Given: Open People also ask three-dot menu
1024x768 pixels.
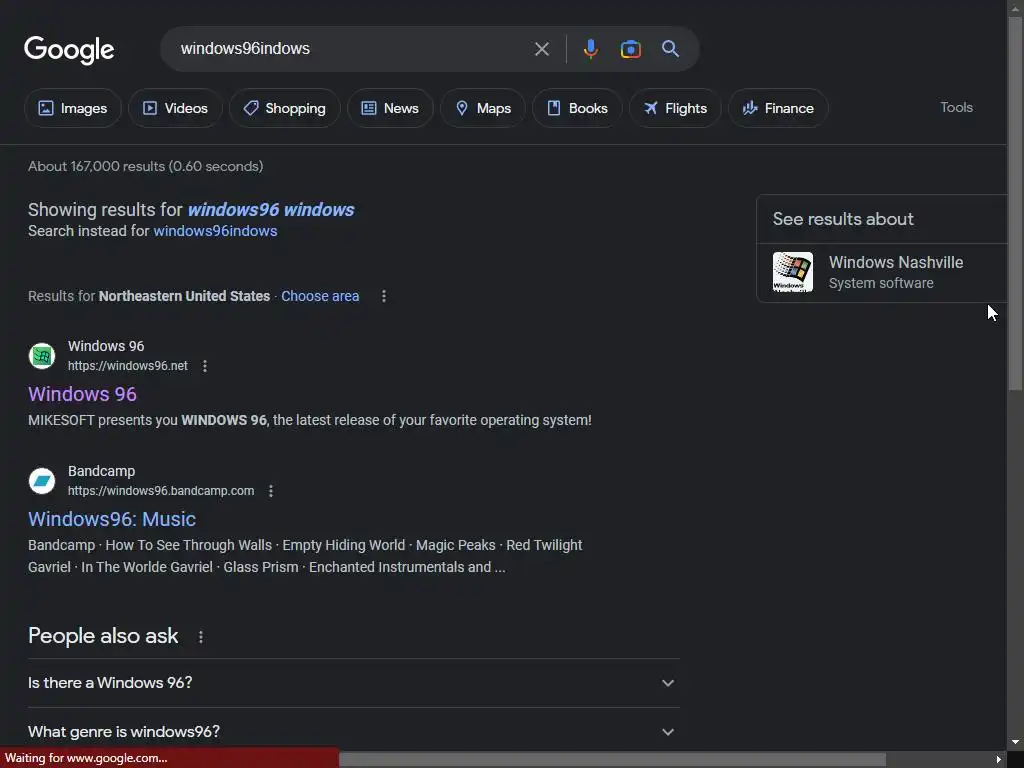Looking at the screenshot, I should coord(200,637).
